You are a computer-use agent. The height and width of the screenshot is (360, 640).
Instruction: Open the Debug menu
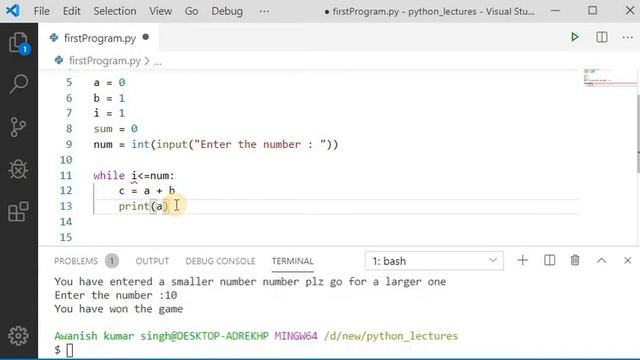pyautogui.click(x=227, y=11)
